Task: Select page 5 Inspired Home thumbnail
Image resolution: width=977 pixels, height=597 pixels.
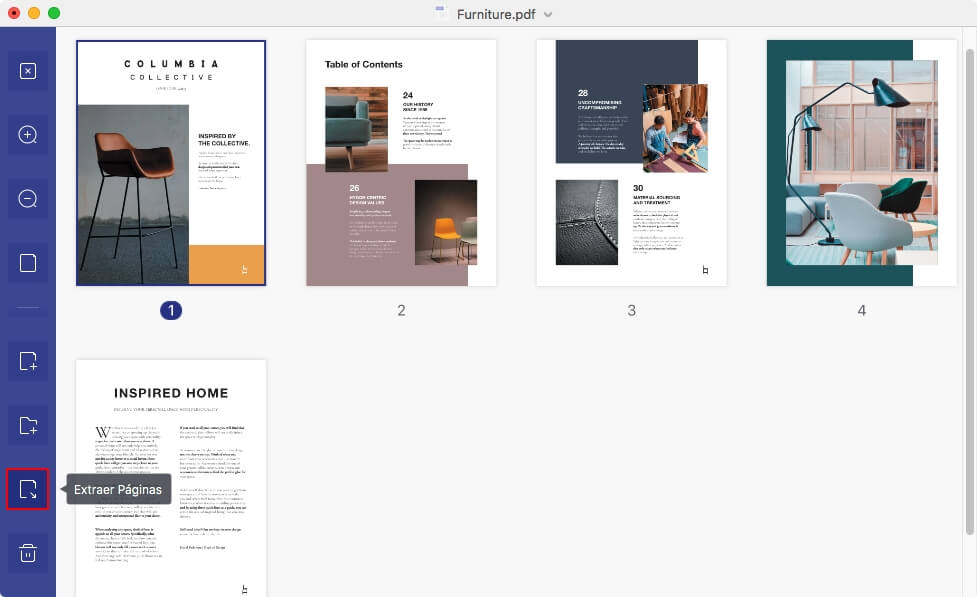Action: pos(171,478)
